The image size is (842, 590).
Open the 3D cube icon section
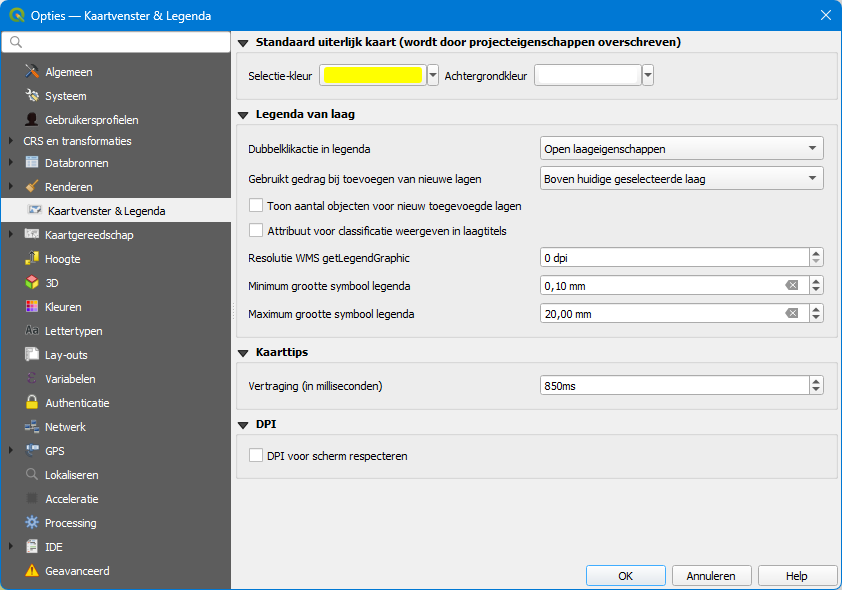(32, 282)
